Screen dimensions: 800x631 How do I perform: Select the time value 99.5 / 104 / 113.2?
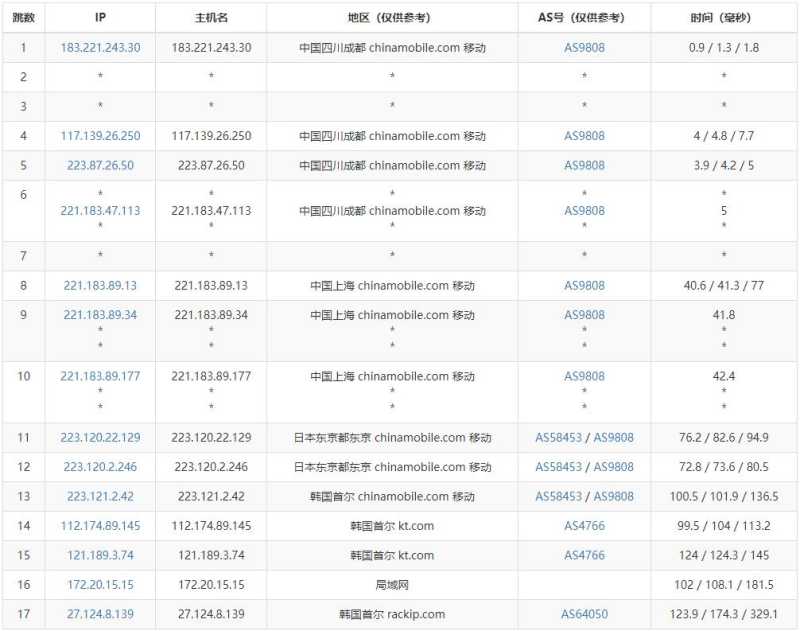723,526
